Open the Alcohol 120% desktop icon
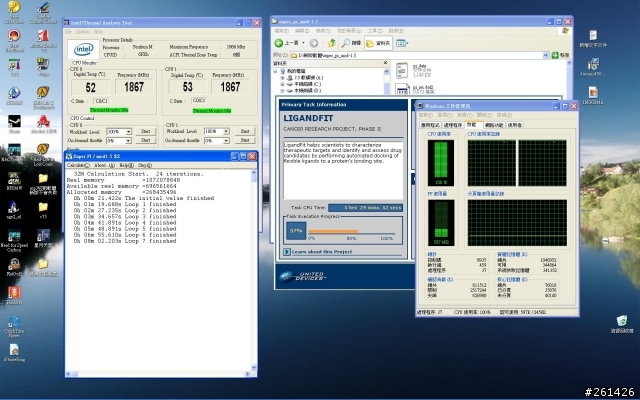This screenshot has height=400, width=640. 43,121
